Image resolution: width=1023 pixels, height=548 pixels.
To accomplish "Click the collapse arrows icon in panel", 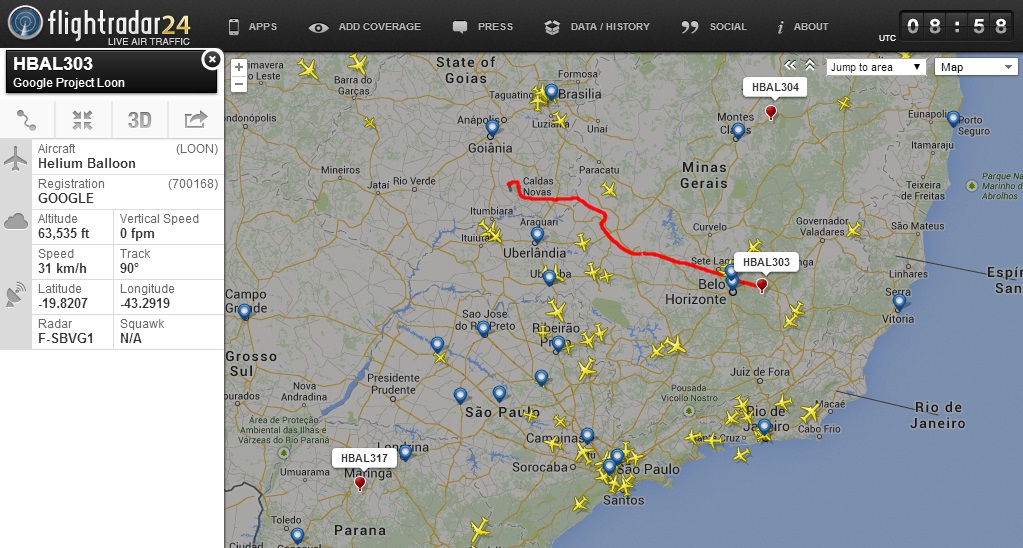I will point(83,120).
